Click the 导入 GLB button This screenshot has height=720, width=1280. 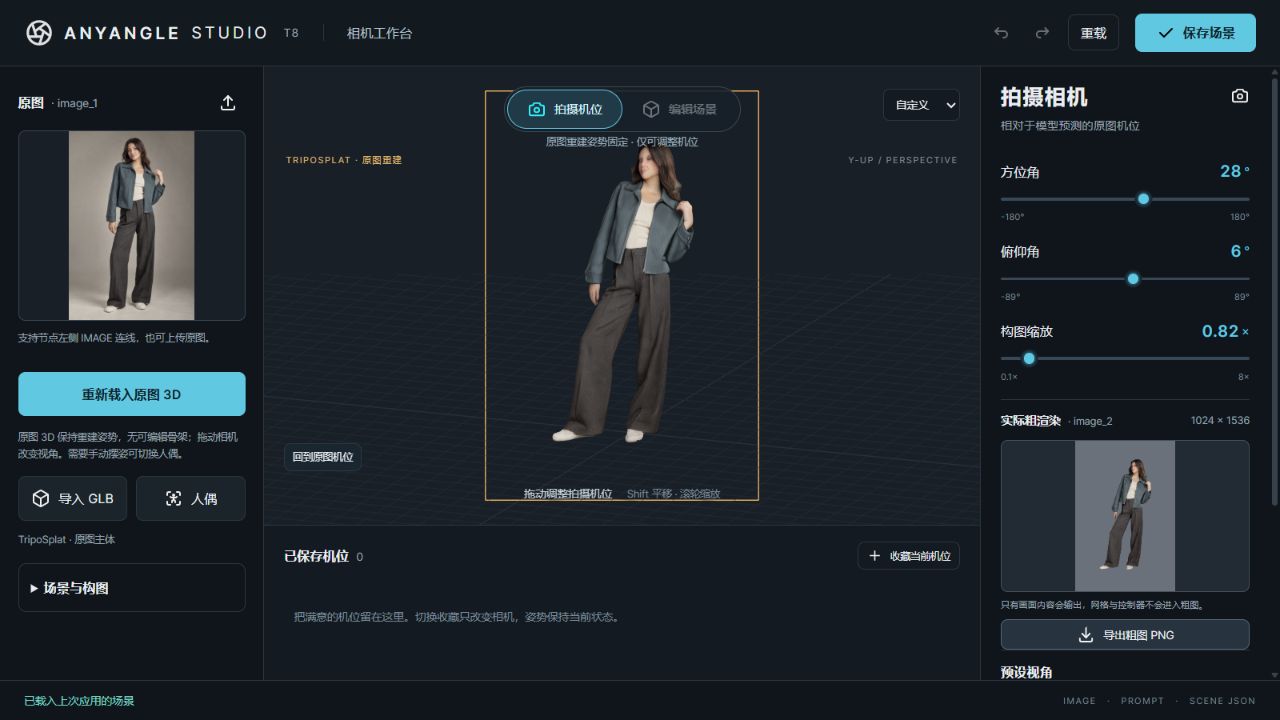coord(73,498)
